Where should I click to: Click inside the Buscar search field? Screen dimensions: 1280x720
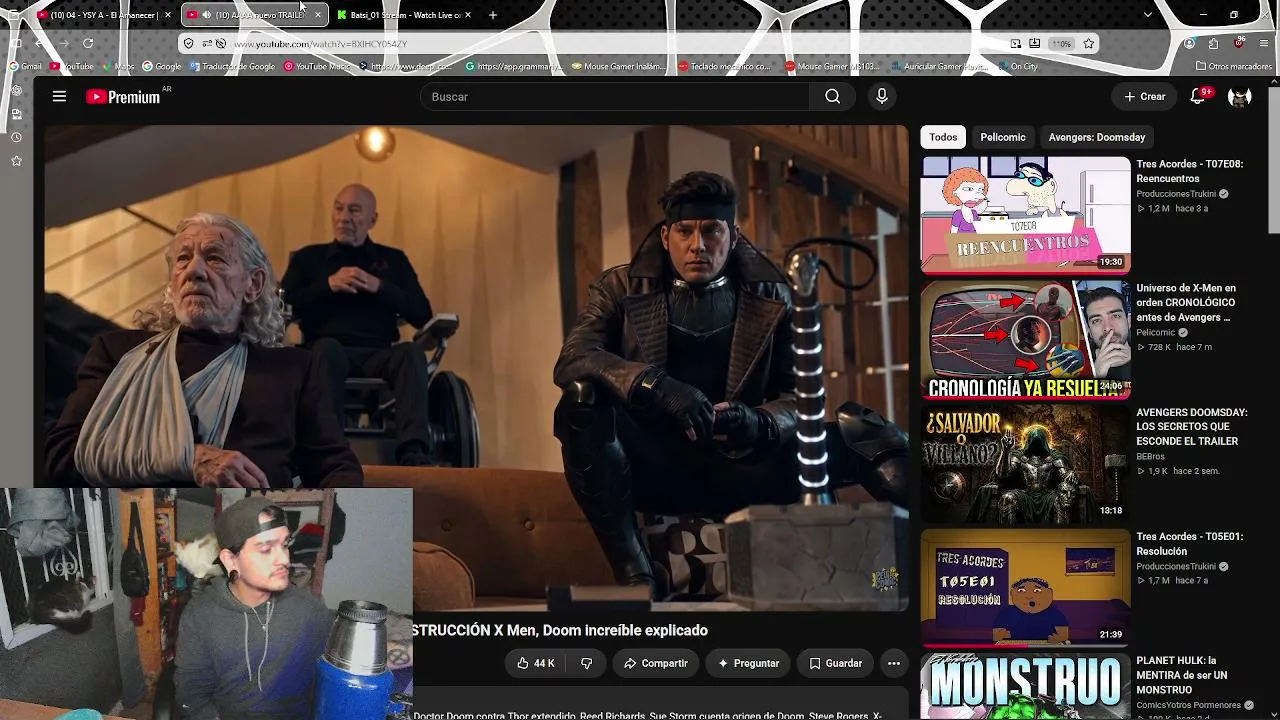click(x=615, y=96)
